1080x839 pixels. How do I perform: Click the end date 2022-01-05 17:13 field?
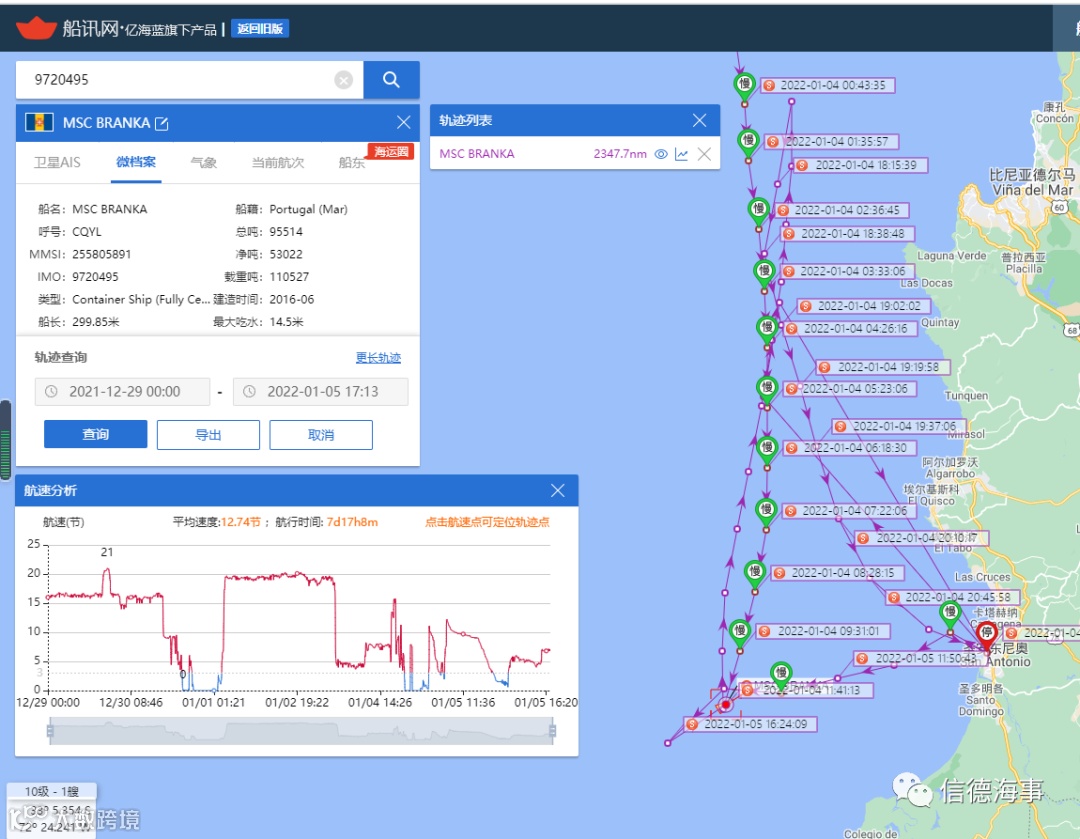click(x=321, y=391)
